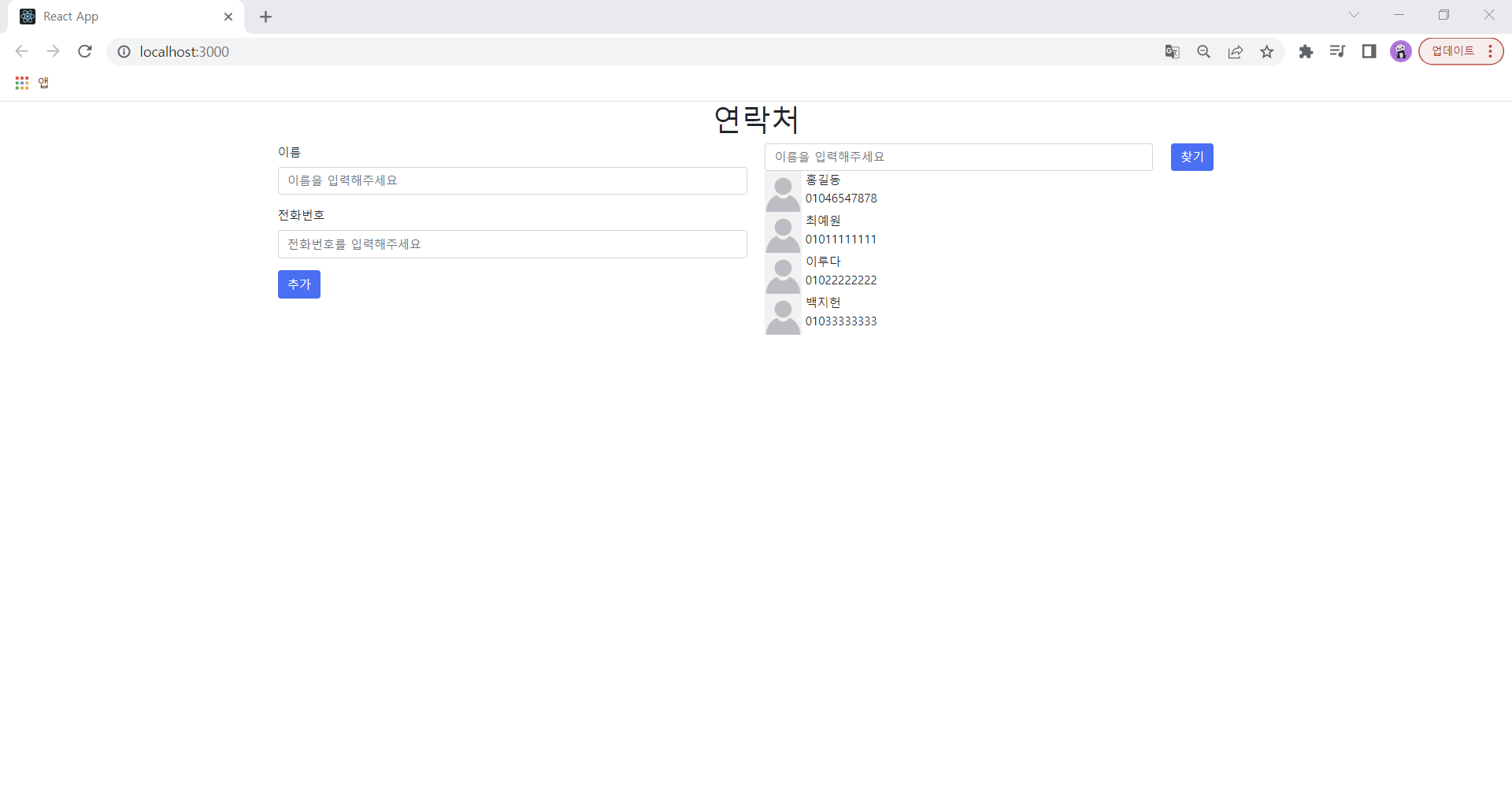The width and height of the screenshot is (1512, 794).
Task: Click the 이름 field label
Action: [289, 152]
